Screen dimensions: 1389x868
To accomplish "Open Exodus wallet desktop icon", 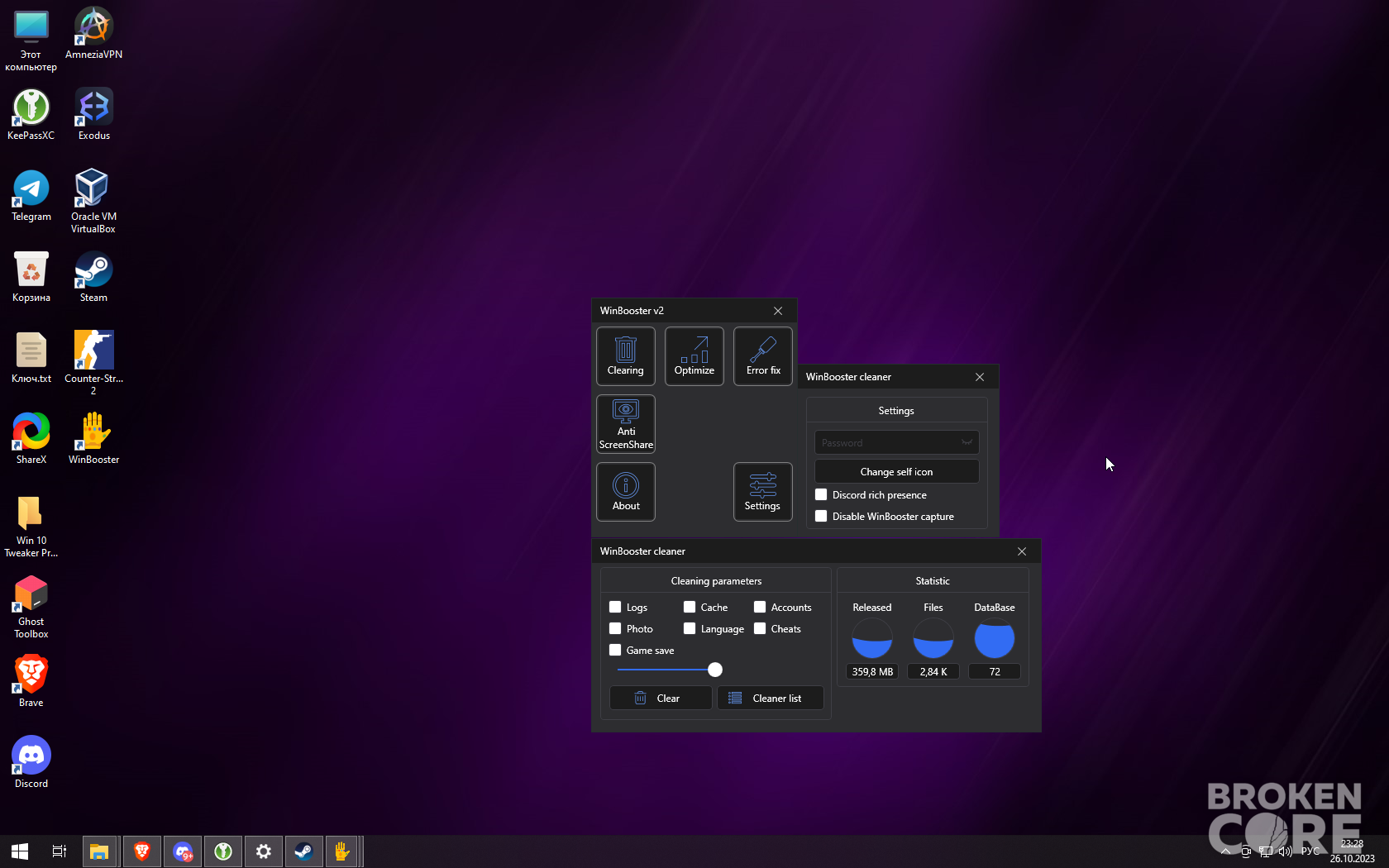I will pos(93,114).
